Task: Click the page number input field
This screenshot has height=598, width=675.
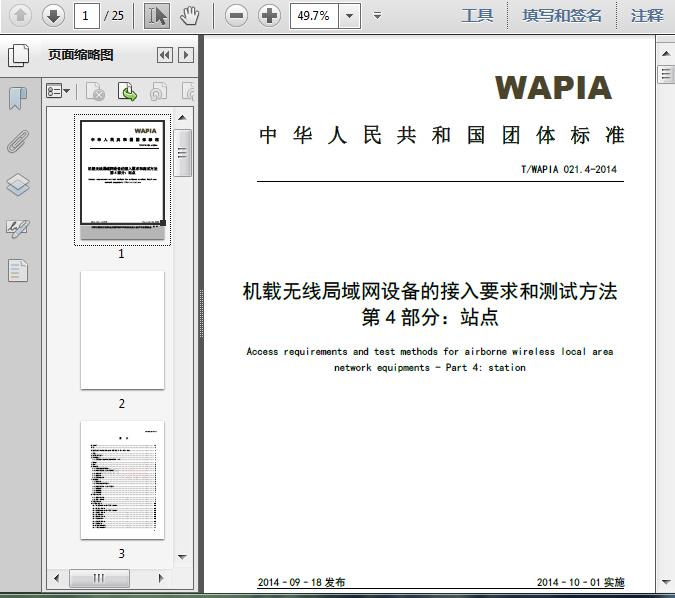Action: point(87,15)
